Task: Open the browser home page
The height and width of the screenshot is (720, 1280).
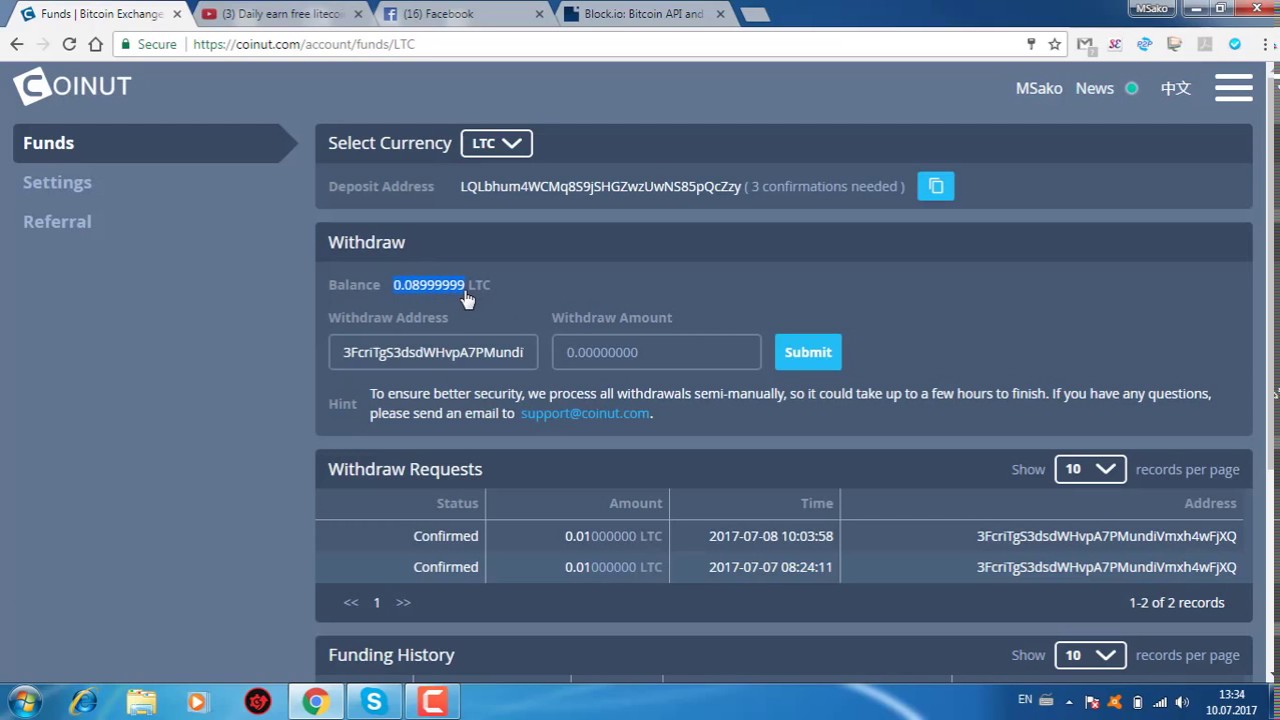Action: [x=95, y=44]
